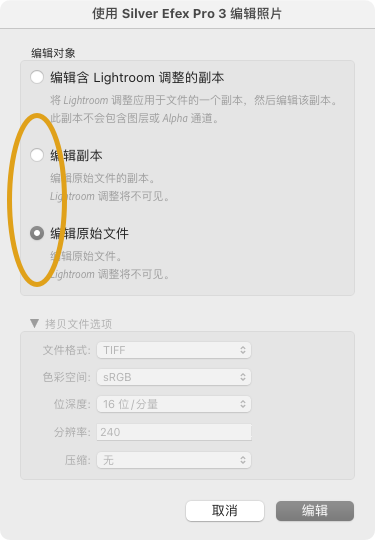The width and height of the screenshot is (375, 540).
Task: Click the 编辑原始文件 option label
Action: tap(89, 233)
